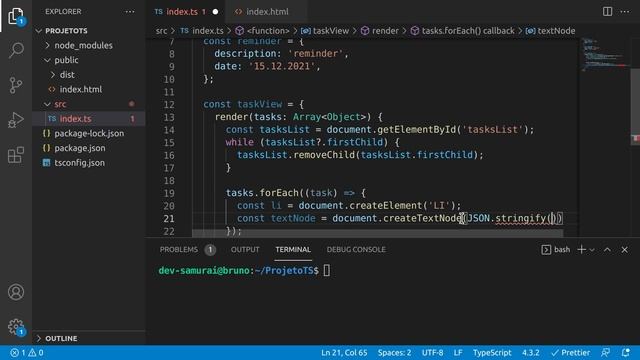
Task: Click JSON.stringify on line 21
Action: [507, 218]
